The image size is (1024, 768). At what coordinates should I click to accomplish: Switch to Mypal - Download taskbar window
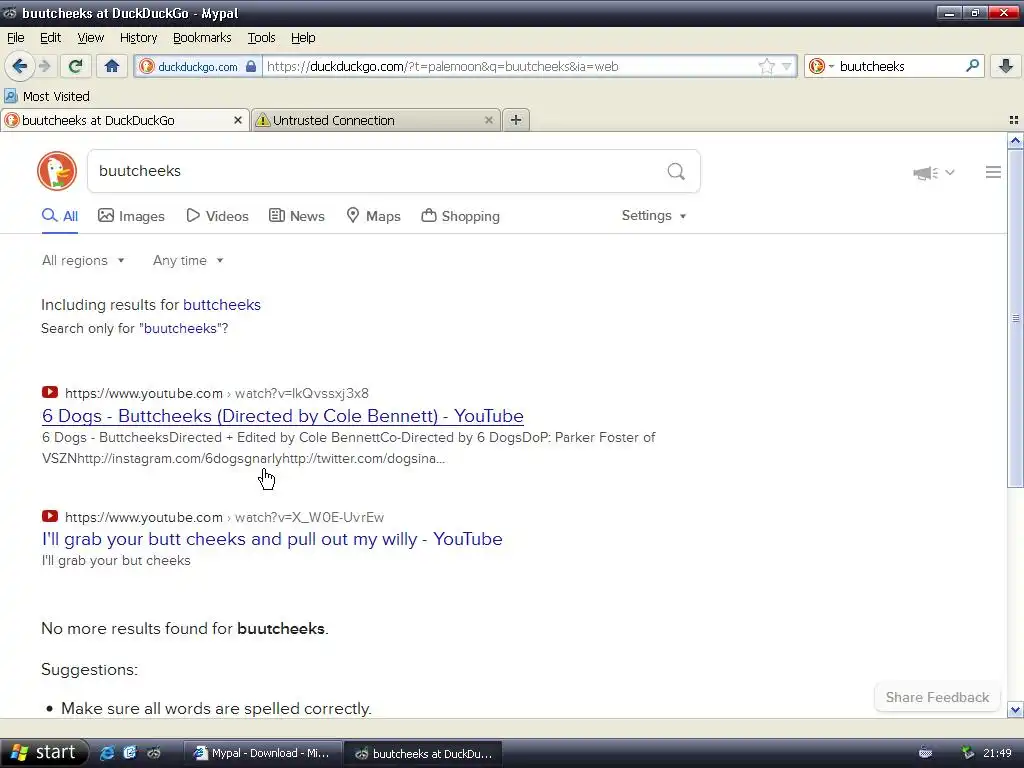tap(262, 754)
